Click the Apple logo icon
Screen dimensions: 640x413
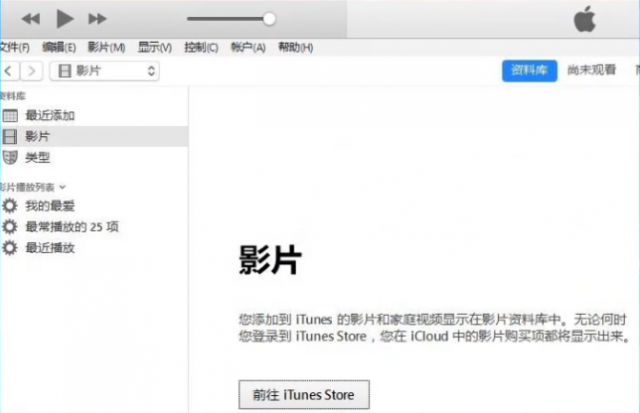[584, 19]
